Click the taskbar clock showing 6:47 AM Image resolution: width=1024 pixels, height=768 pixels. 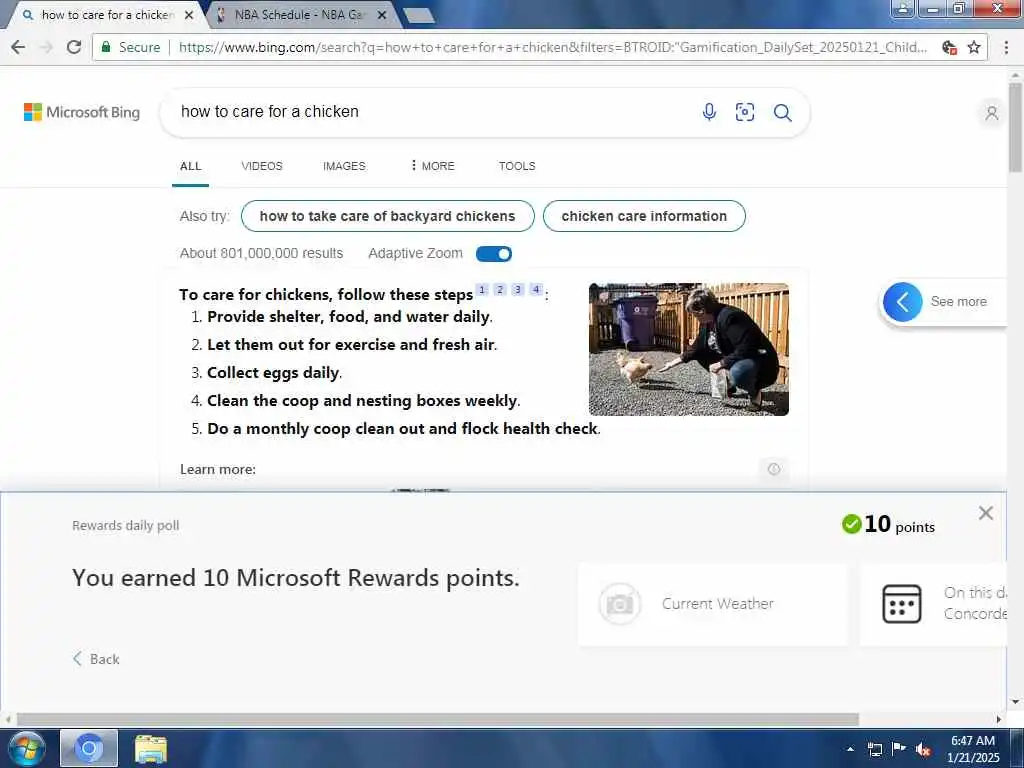tap(972, 749)
